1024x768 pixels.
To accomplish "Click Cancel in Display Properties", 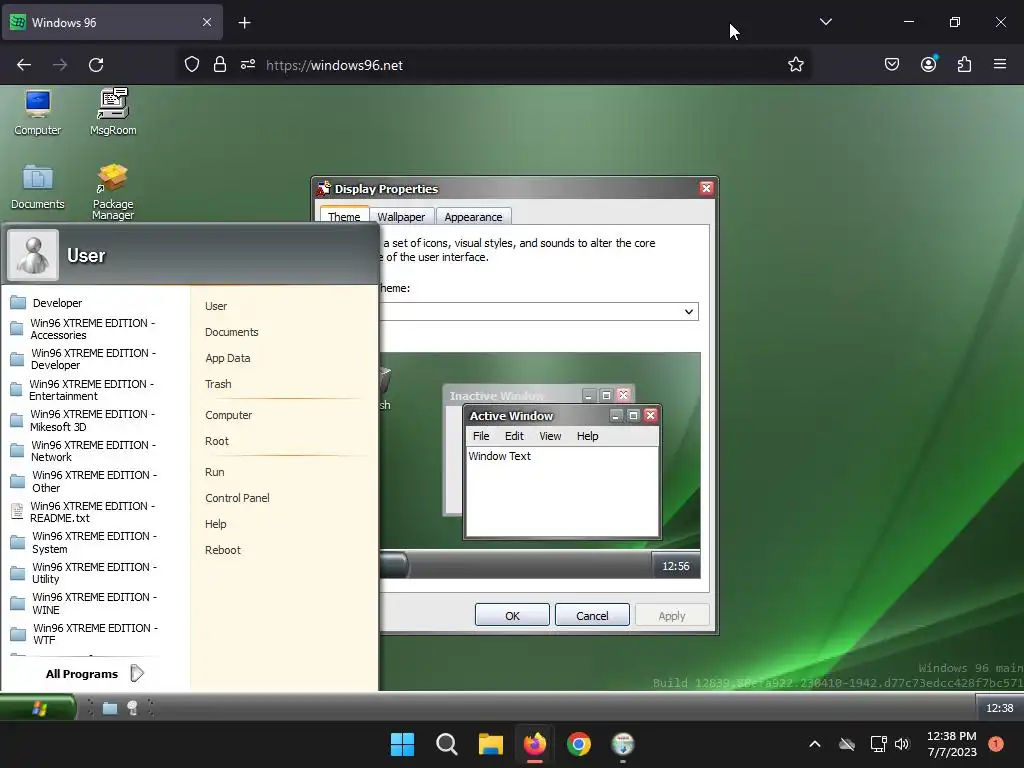I will pyautogui.click(x=592, y=615).
